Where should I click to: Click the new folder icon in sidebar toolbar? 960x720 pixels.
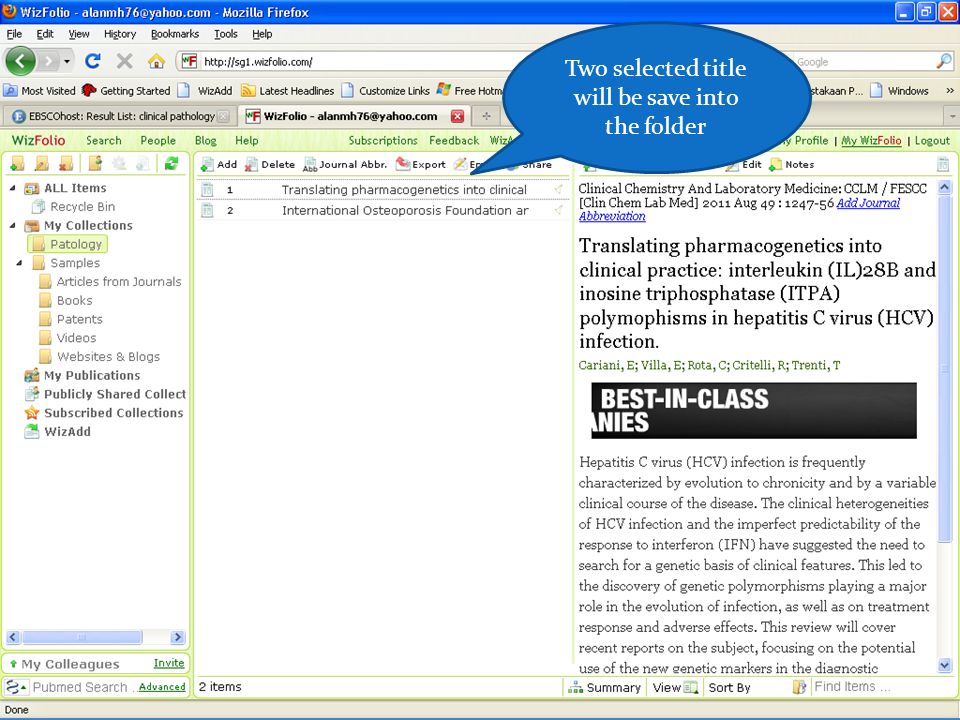(x=18, y=163)
